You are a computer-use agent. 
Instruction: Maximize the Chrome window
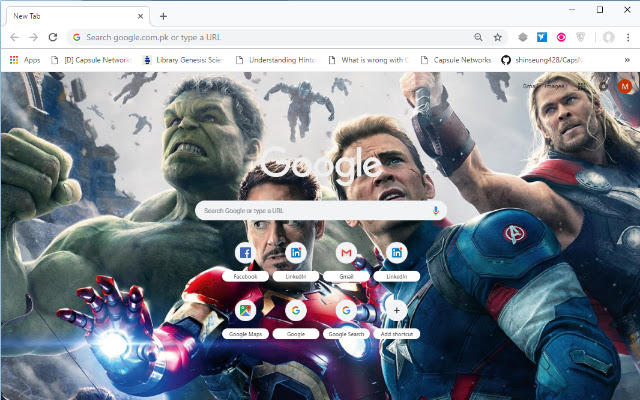click(600, 9)
